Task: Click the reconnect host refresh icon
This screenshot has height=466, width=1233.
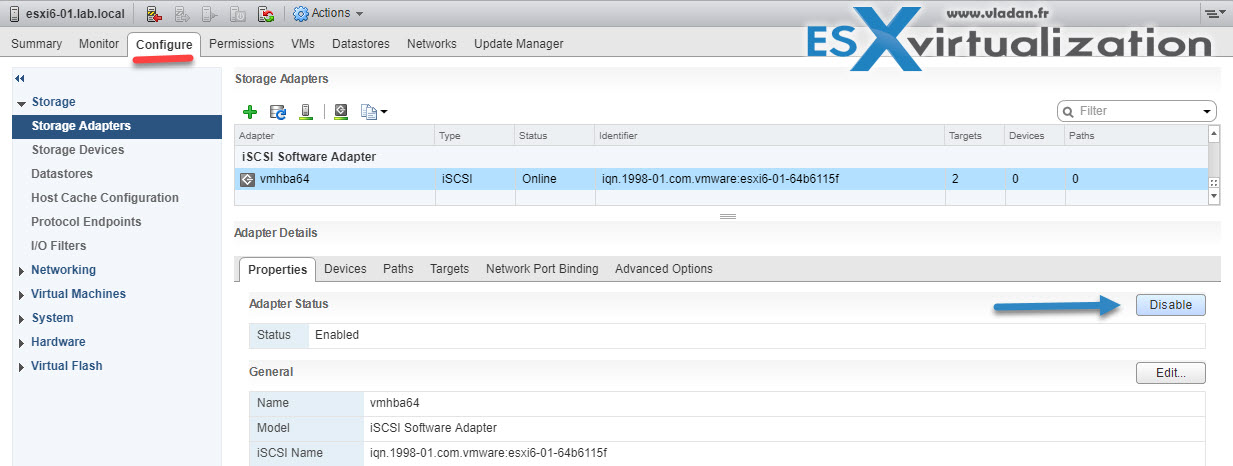Action: [x=266, y=14]
